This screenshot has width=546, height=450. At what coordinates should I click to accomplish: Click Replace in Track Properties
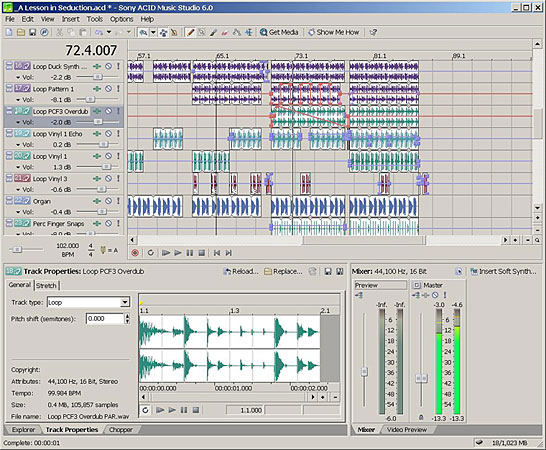click(283, 272)
